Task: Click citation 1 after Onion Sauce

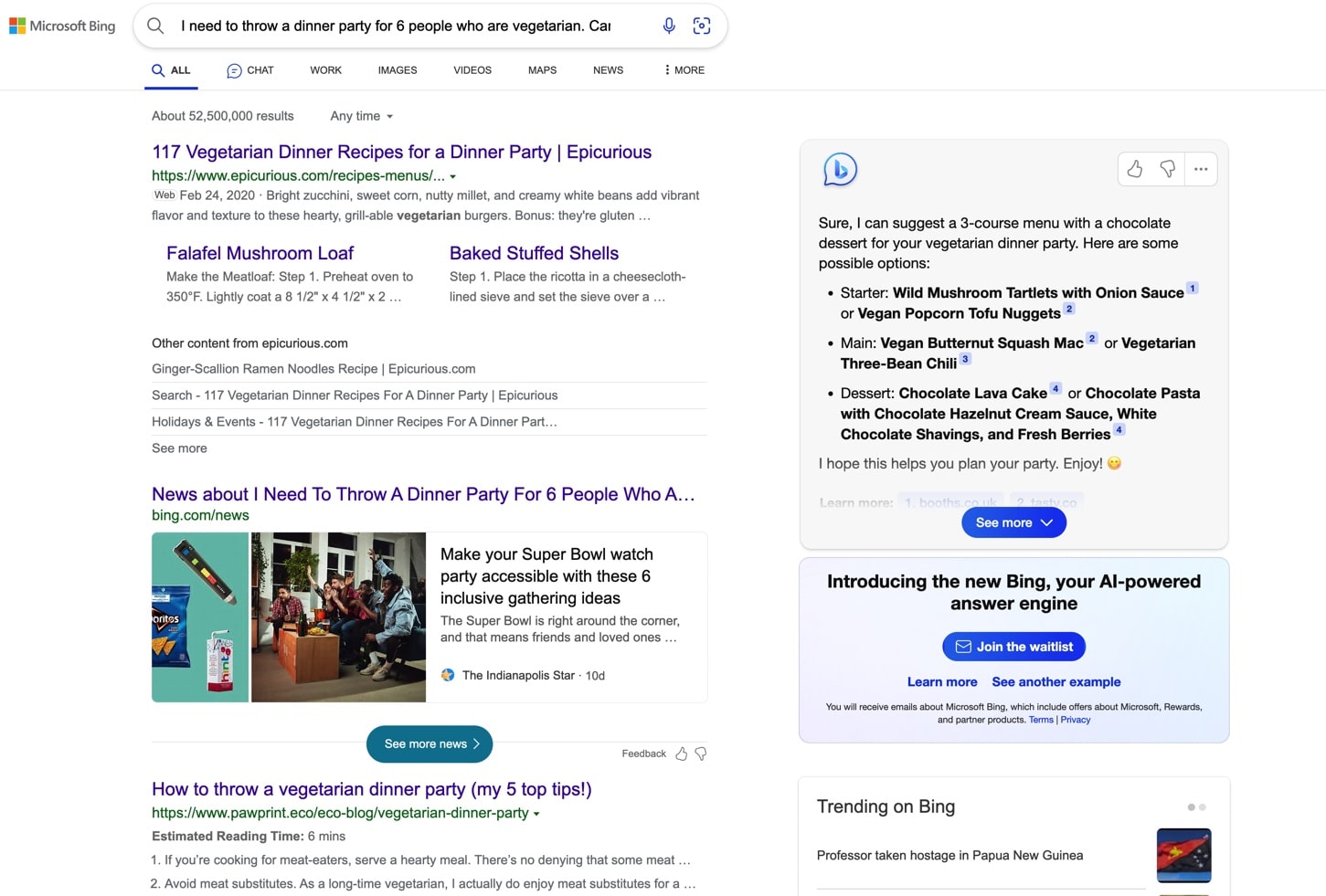Action: 1192,288
